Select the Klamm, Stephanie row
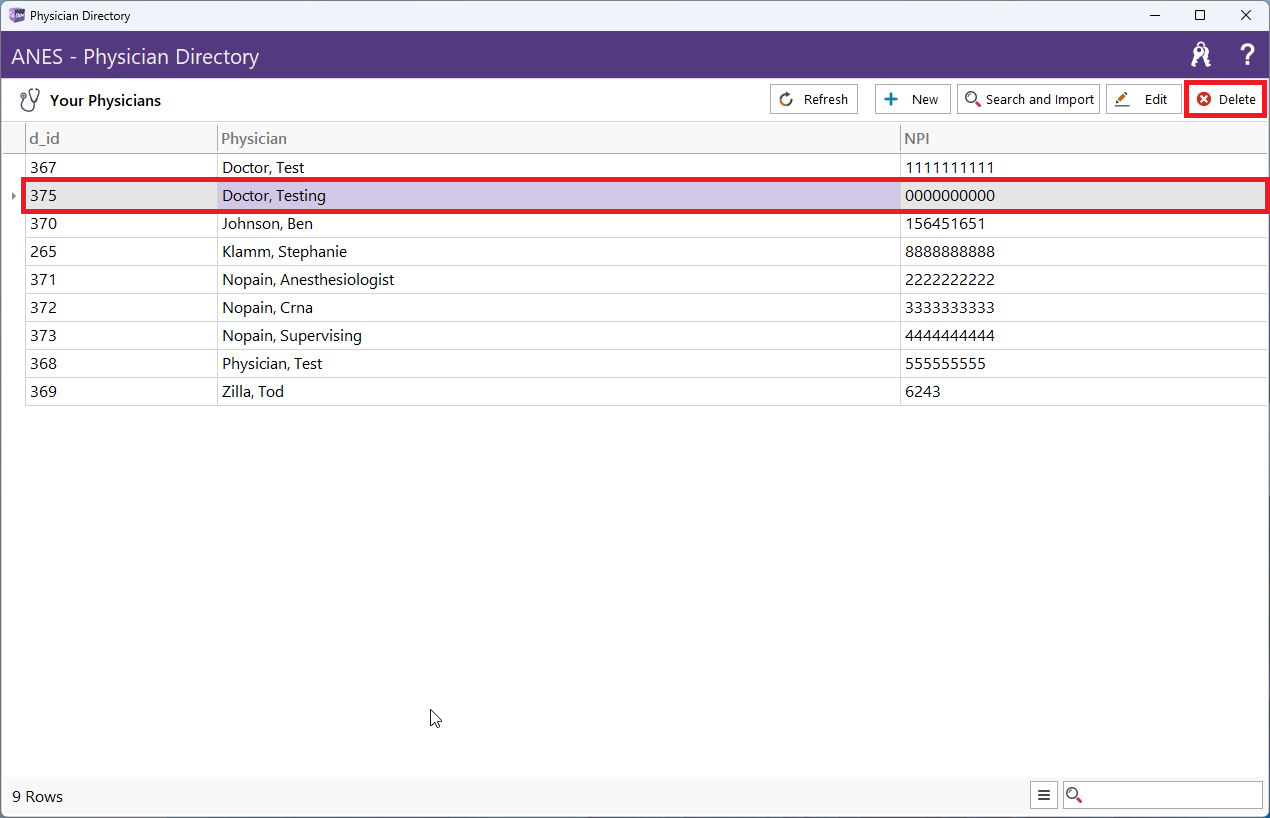 click(646, 252)
